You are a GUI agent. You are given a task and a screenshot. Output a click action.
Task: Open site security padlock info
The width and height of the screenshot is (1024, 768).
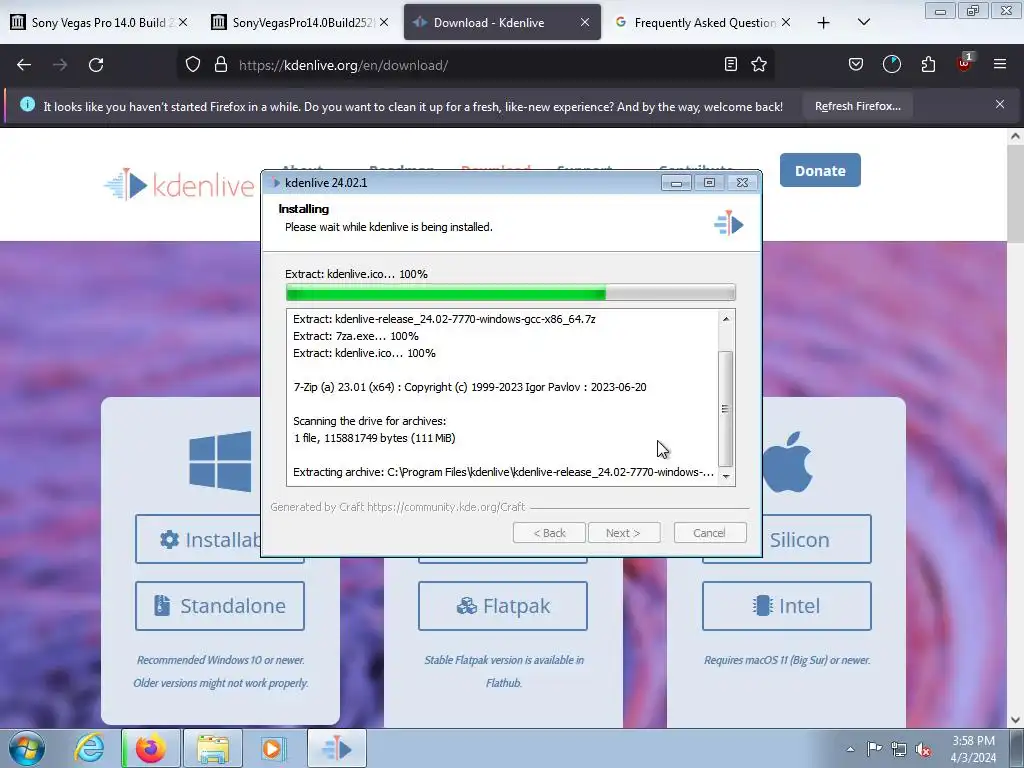tap(221, 65)
